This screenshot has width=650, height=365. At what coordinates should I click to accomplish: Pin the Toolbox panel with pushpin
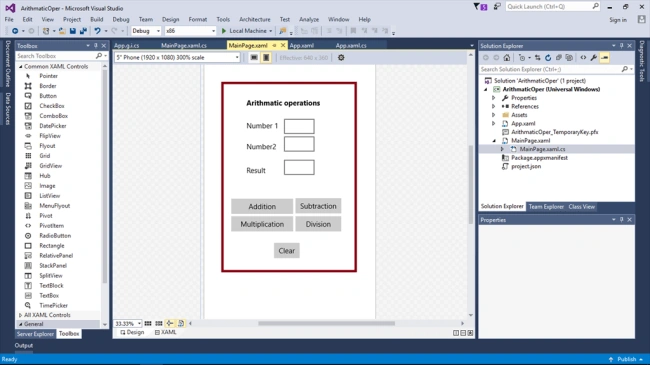click(96, 46)
